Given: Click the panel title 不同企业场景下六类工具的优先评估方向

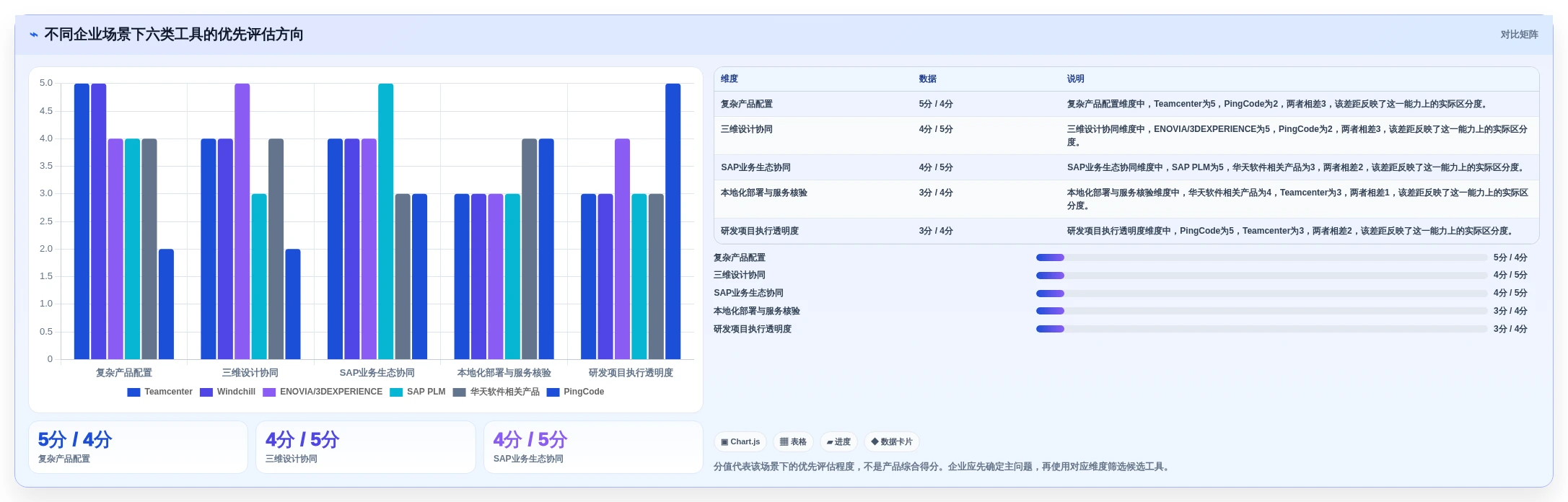Looking at the screenshot, I should coord(174,35).
